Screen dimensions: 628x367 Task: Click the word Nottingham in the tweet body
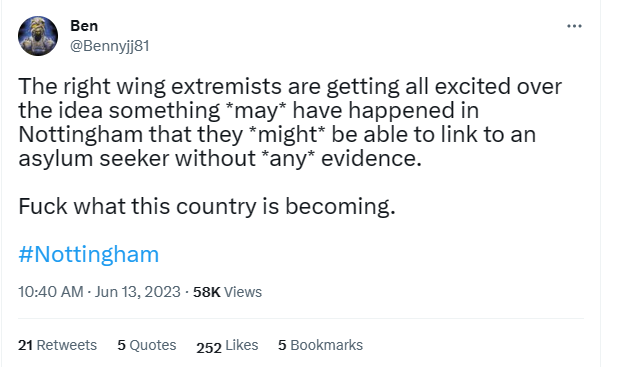tap(80, 135)
